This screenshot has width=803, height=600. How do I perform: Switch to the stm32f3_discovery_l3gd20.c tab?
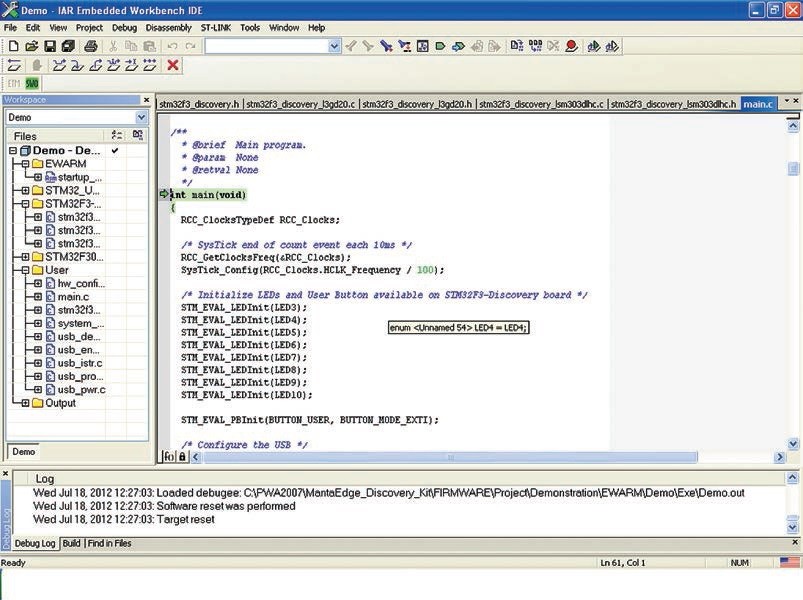pos(301,104)
